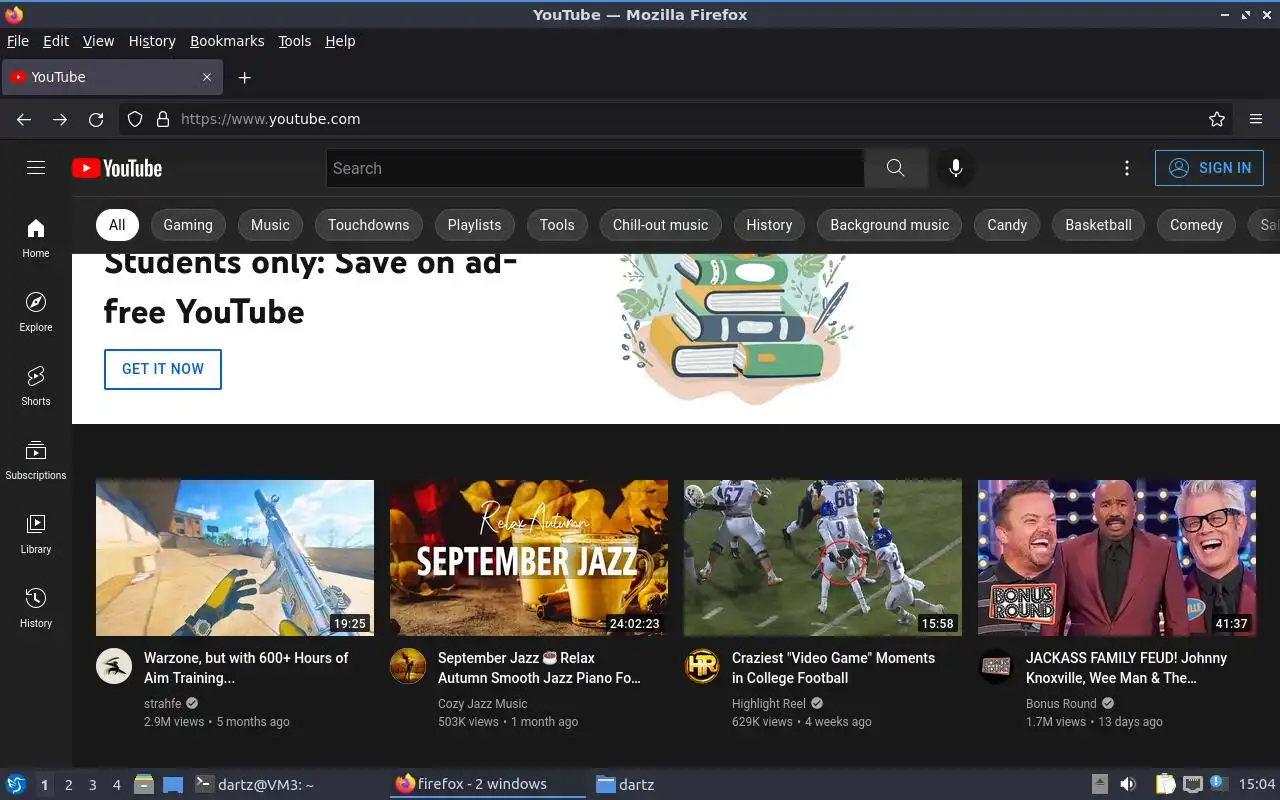The image size is (1280, 800).
Task: Open the View menu
Action: [98, 41]
